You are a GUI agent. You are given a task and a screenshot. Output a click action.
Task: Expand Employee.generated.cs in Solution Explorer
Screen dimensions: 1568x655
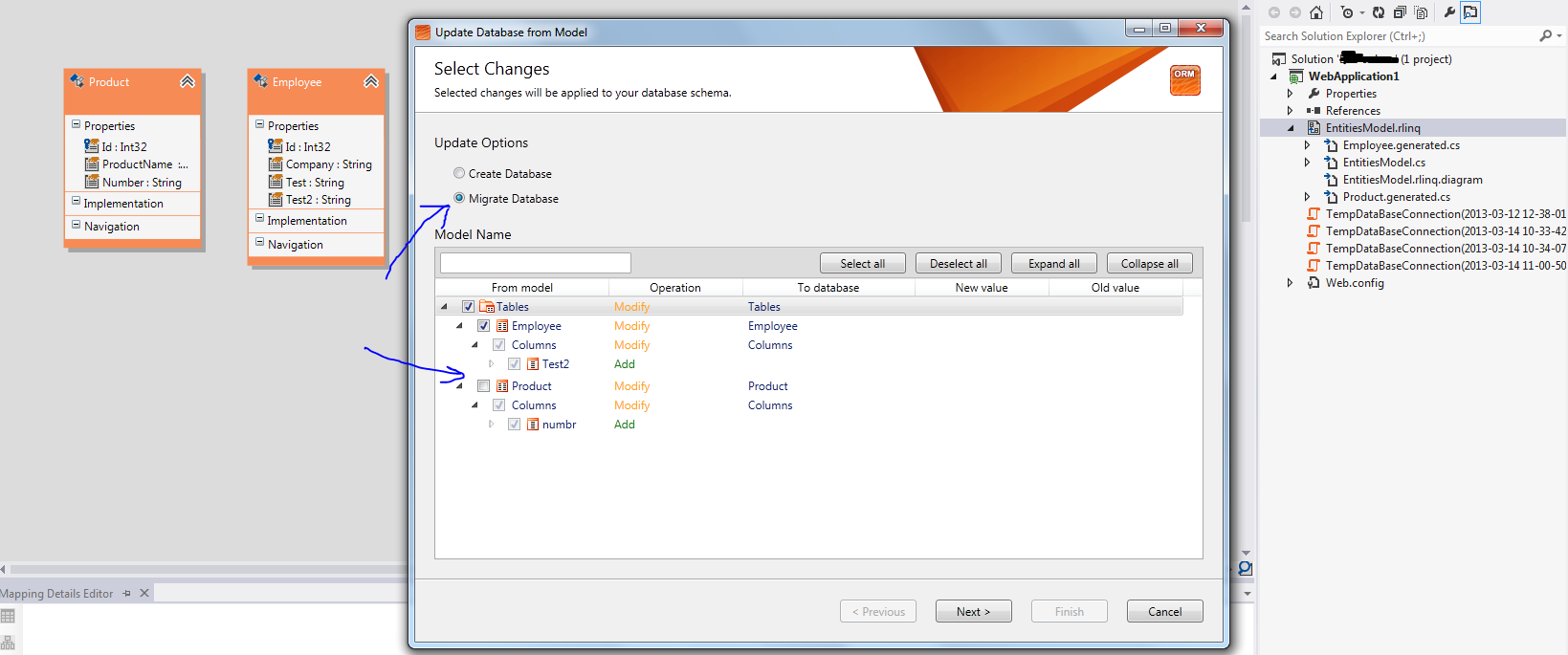pos(1308,145)
